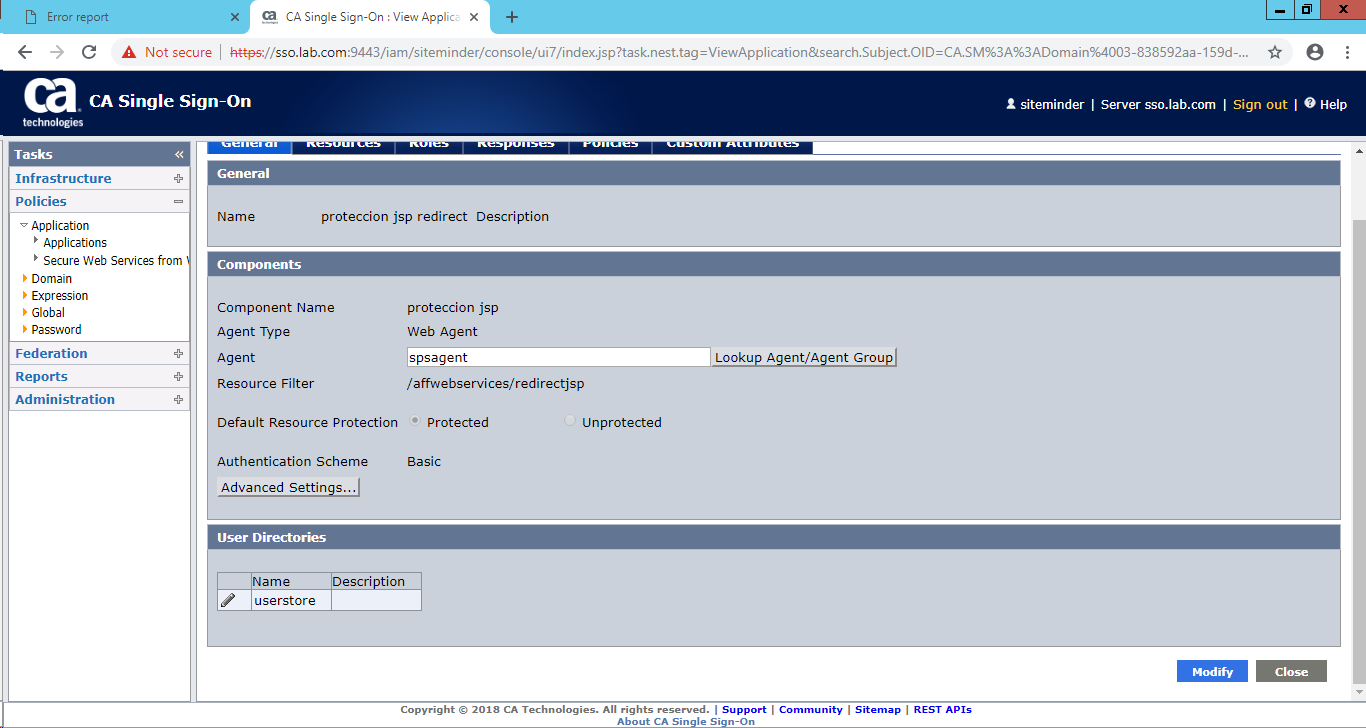Screen dimensions: 1366x728
Task: Close the CA Single Sign-On tab
Action: click(475, 17)
